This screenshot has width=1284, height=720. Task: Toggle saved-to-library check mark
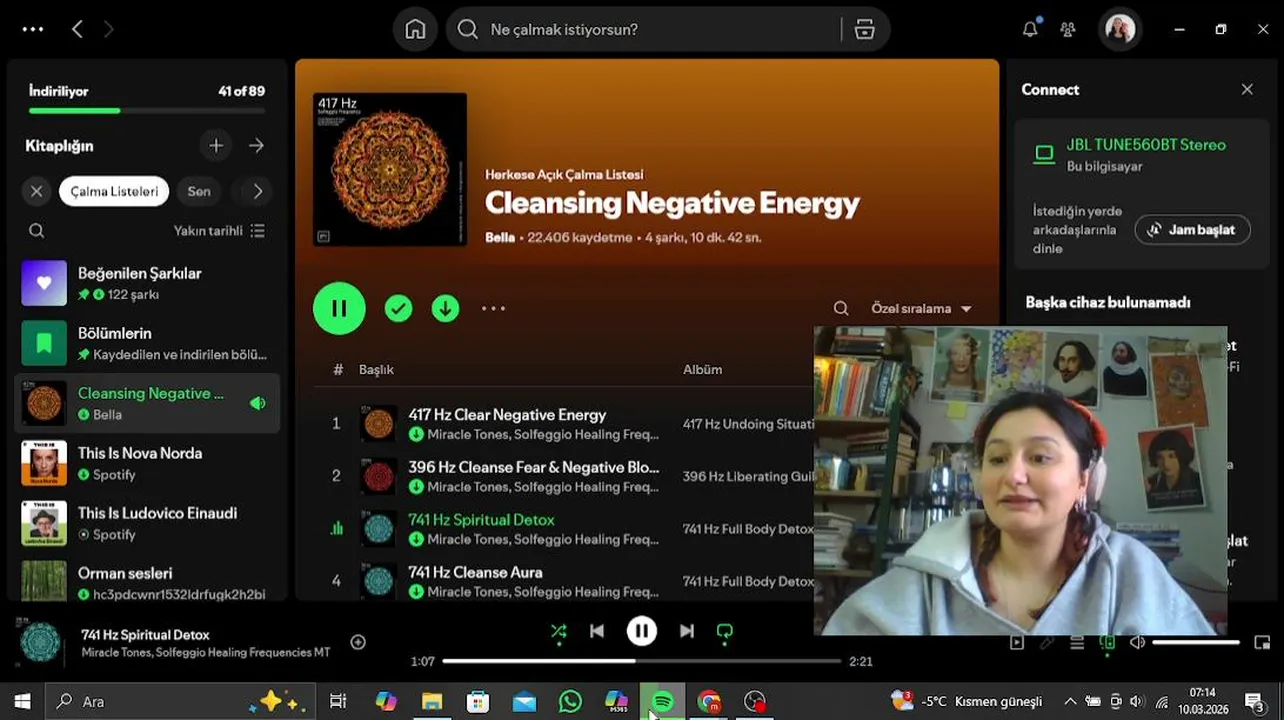[398, 308]
